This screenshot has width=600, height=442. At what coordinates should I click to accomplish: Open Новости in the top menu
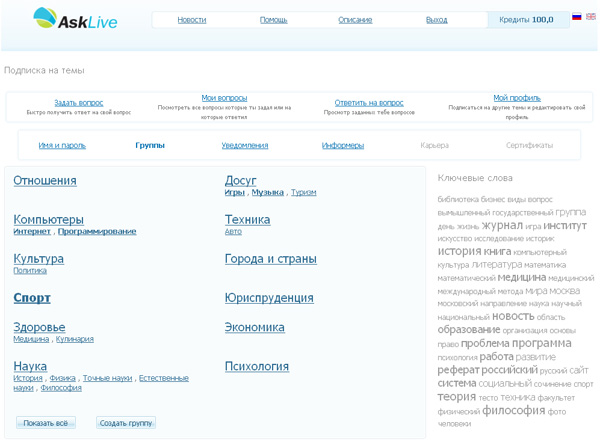[192, 20]
